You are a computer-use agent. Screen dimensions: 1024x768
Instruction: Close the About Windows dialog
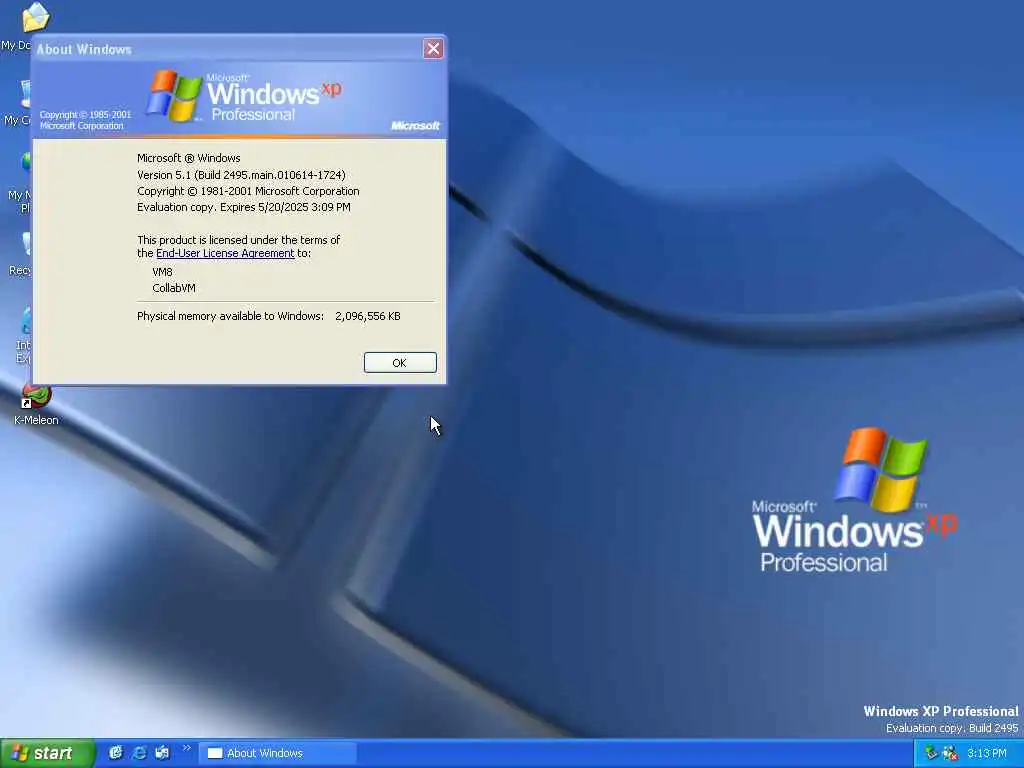[433, 48]
